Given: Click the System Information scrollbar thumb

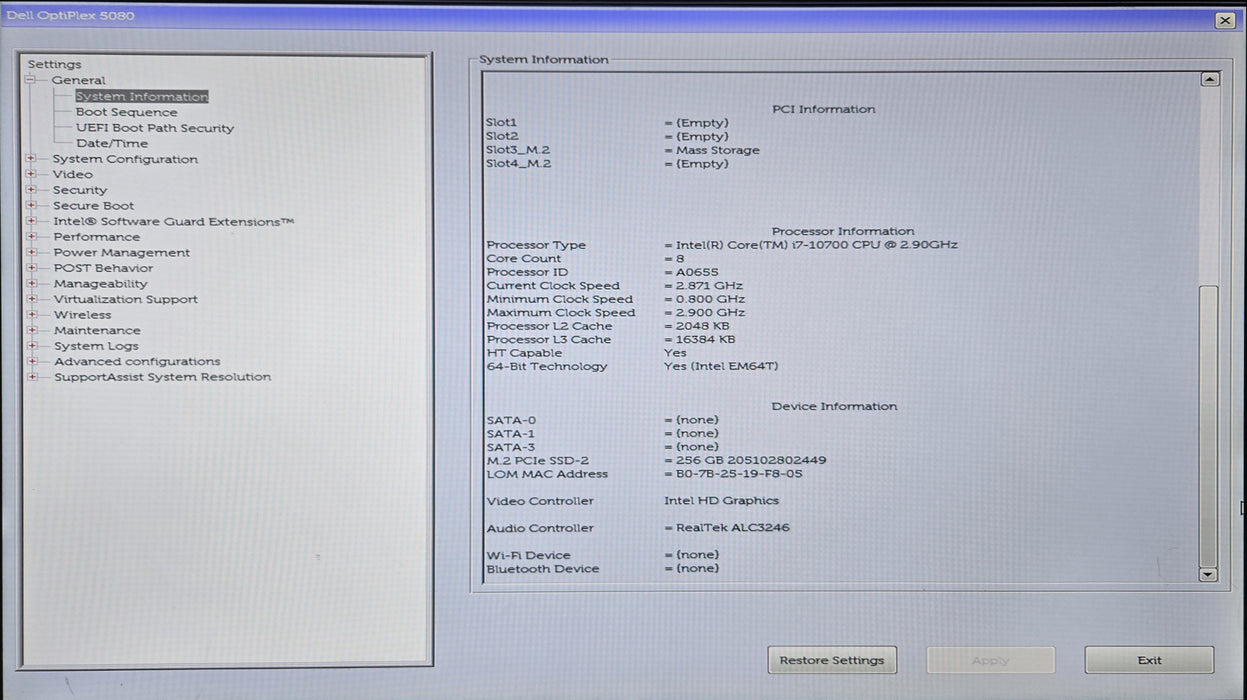Looking at the screenshot, I should [x=1209, y=425].
